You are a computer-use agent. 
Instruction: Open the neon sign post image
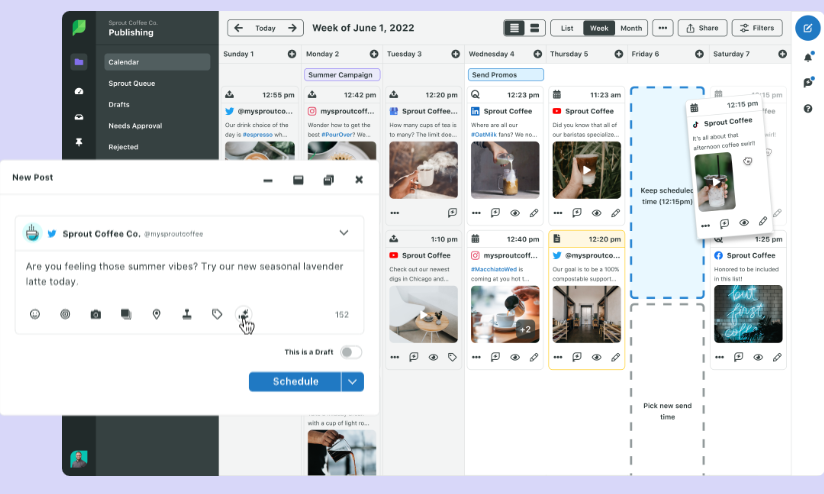748,314
